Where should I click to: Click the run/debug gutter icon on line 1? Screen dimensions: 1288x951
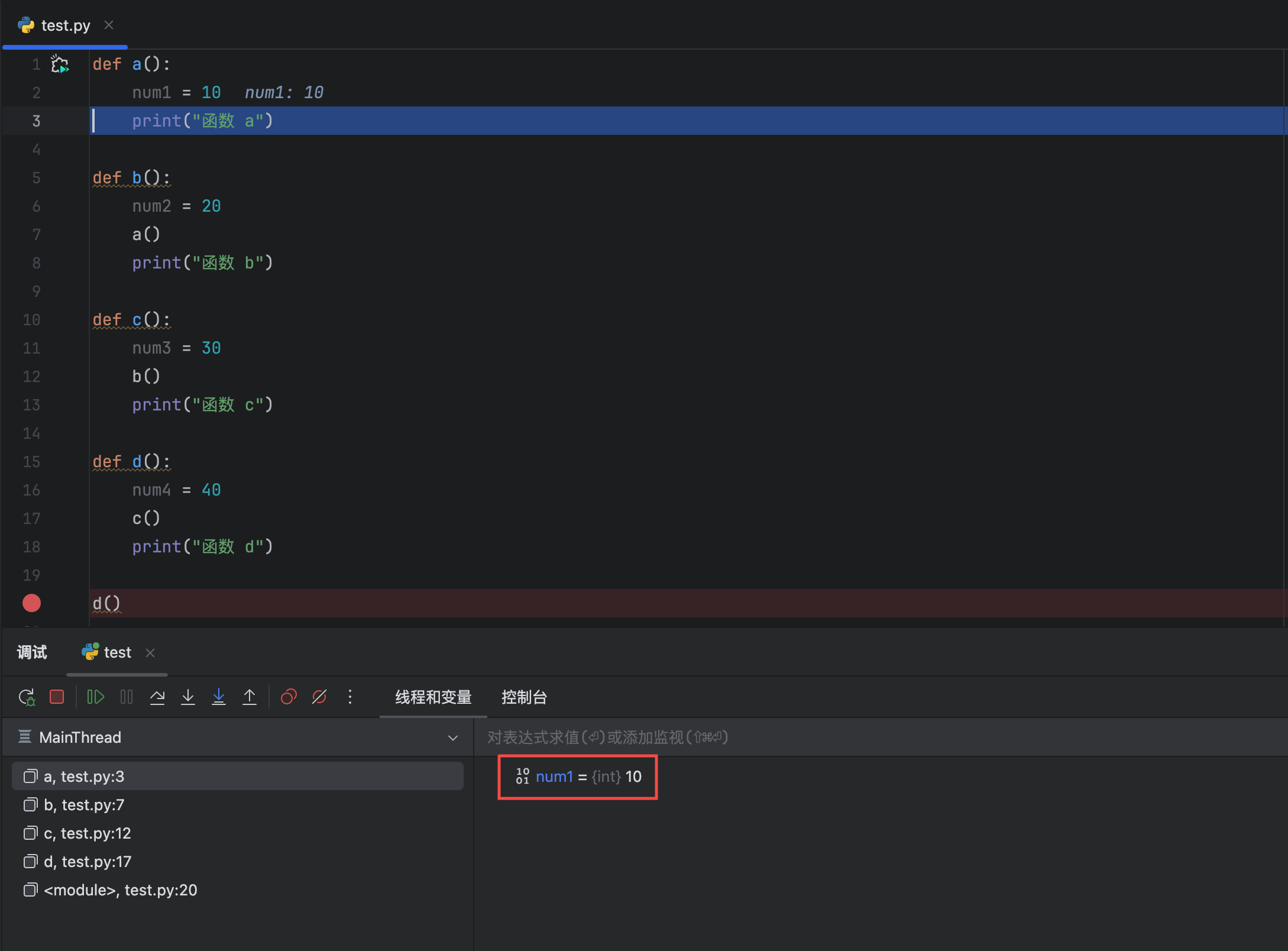(60, 64)
